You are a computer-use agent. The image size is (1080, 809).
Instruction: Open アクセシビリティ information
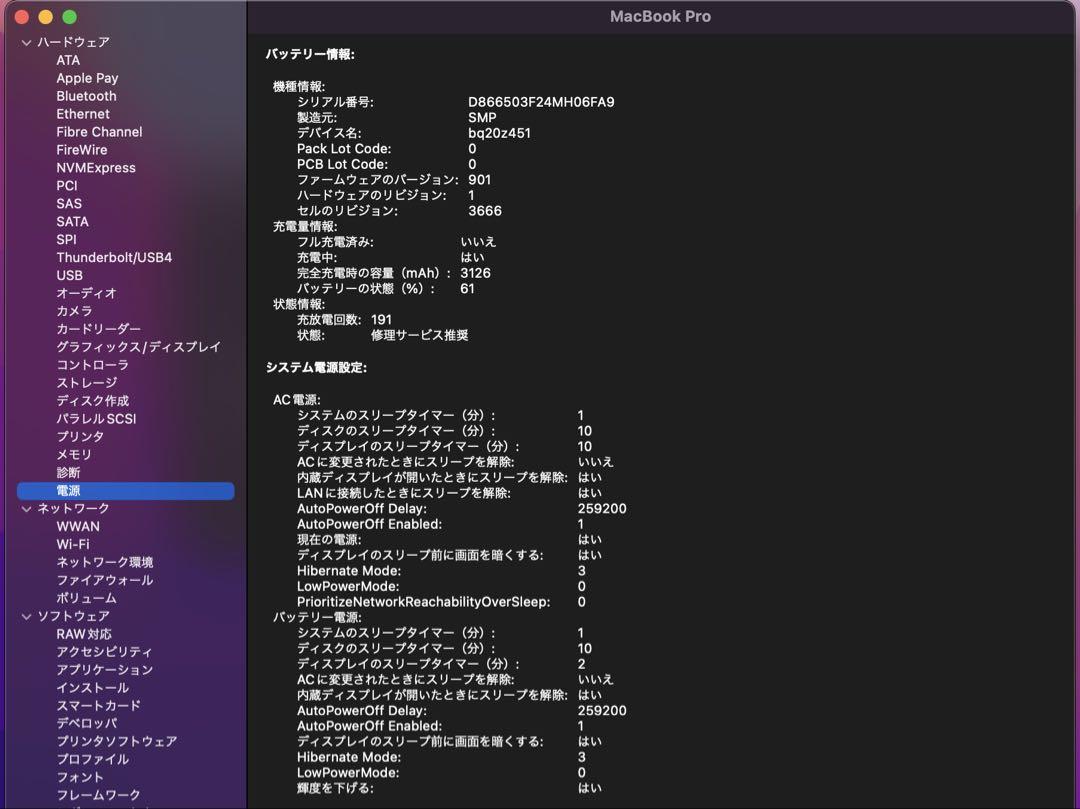[x=104, y=652]
